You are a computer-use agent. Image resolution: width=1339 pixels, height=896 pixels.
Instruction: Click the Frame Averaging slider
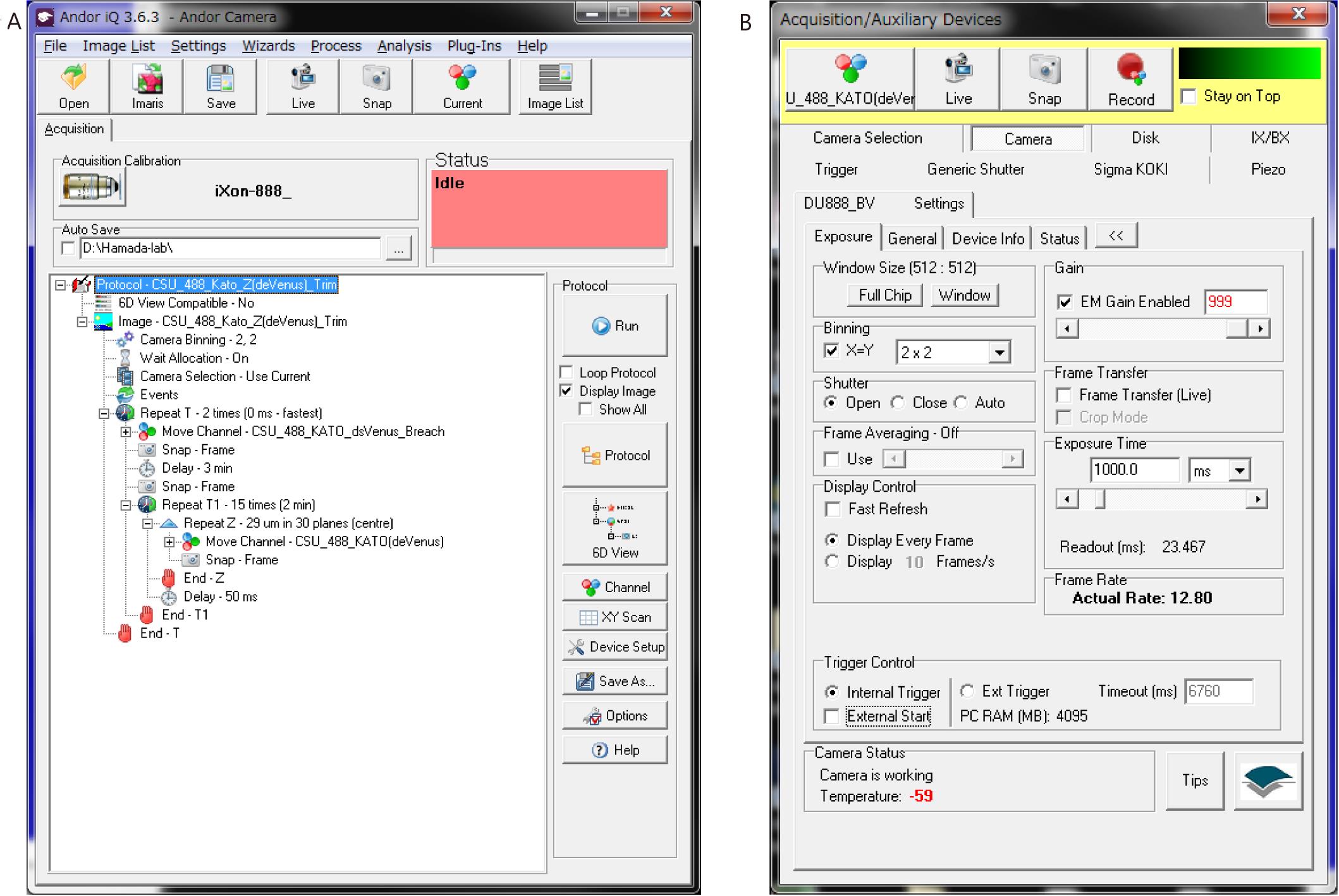953,459
